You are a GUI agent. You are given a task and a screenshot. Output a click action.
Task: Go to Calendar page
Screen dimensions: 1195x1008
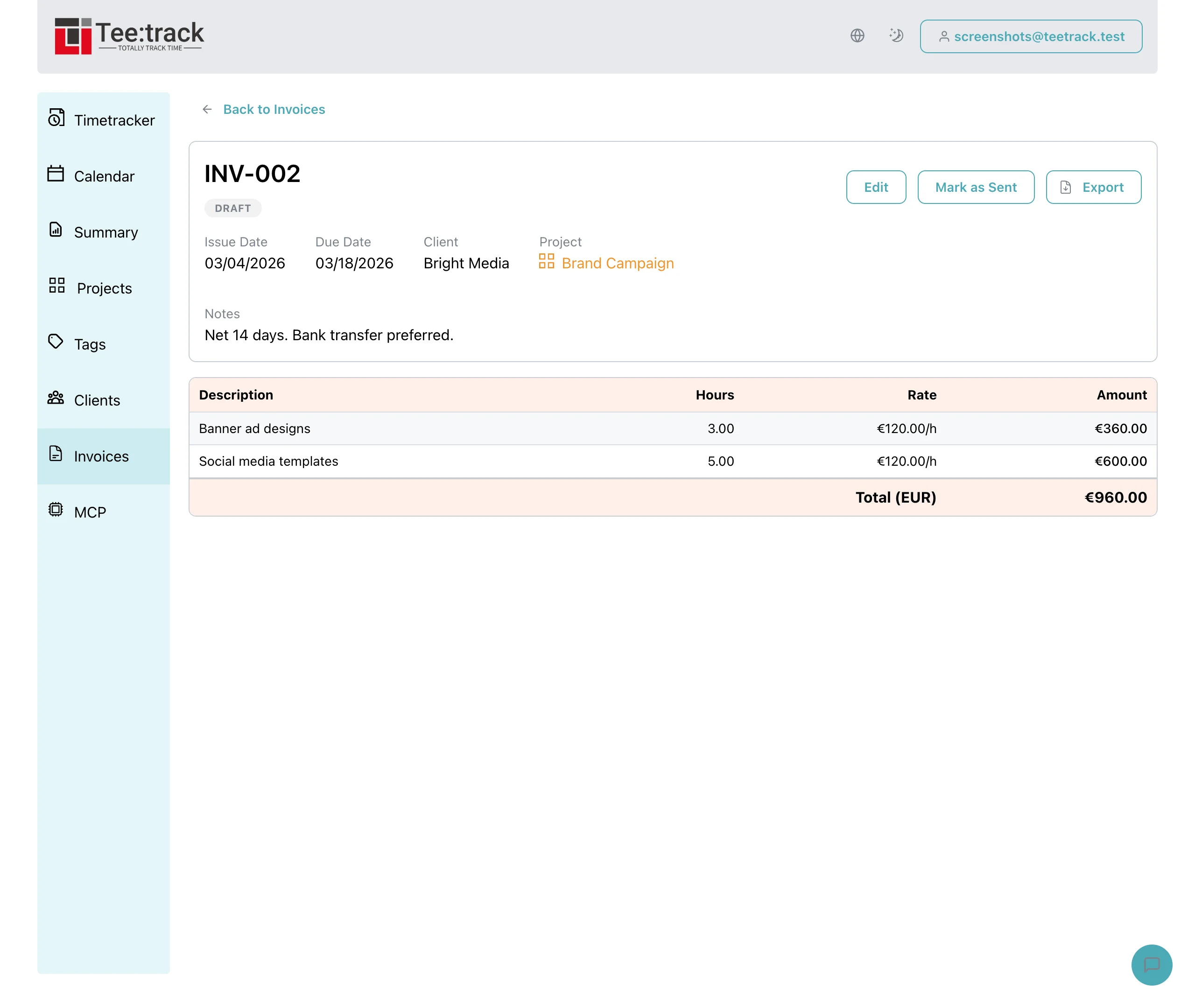[x=104, y=176]
